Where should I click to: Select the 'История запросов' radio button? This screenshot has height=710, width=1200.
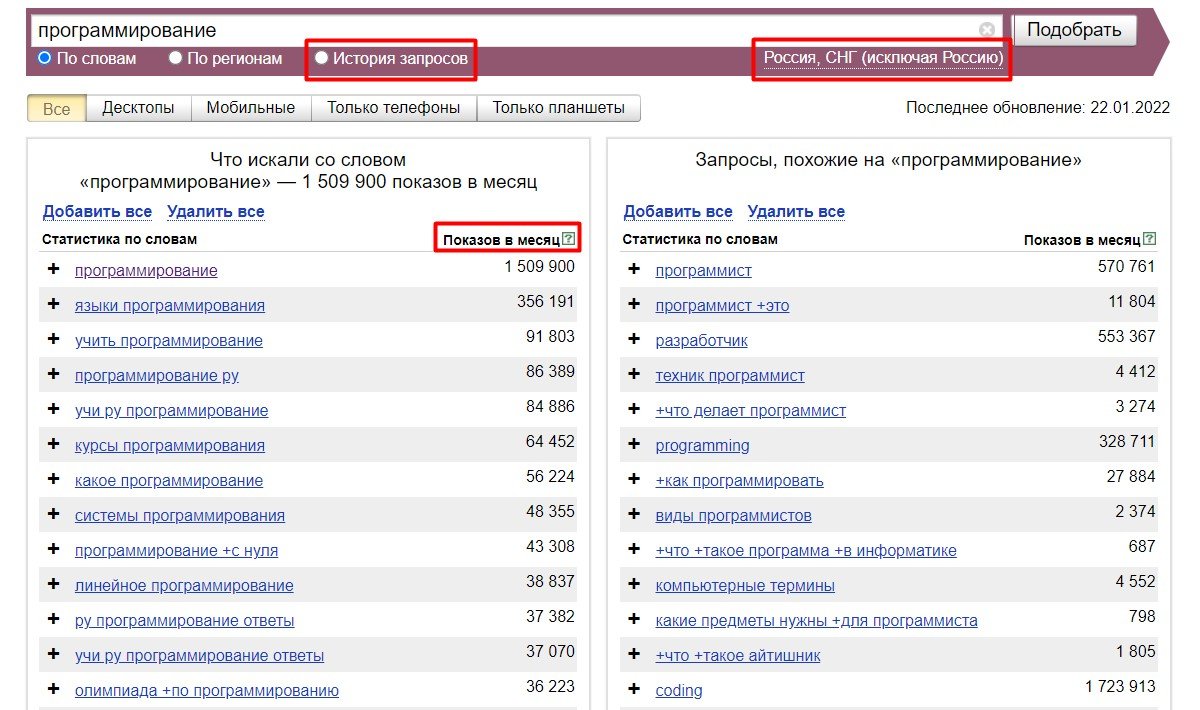[x=321, y=58]
